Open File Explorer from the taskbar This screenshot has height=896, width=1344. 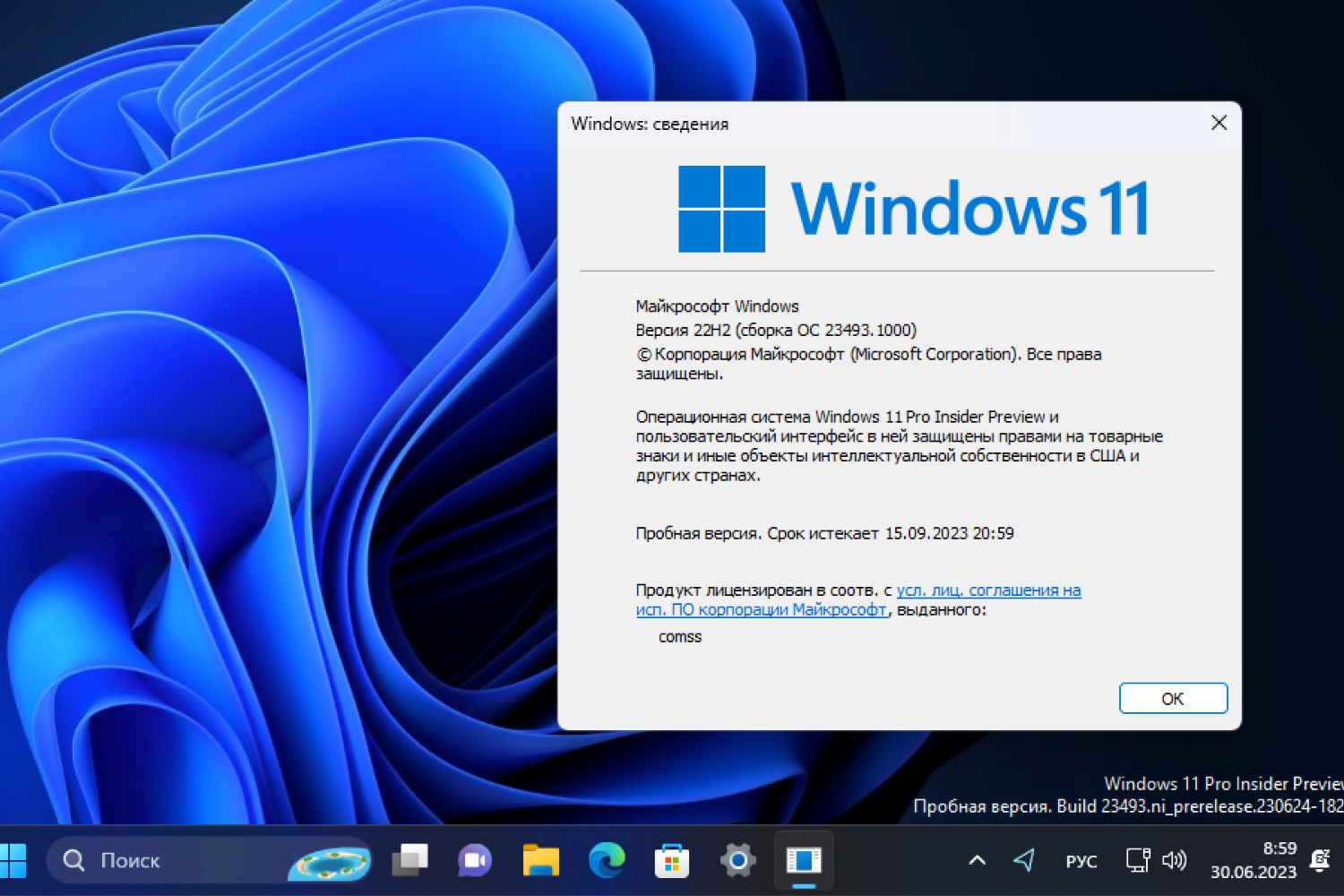tap(540, 860)
